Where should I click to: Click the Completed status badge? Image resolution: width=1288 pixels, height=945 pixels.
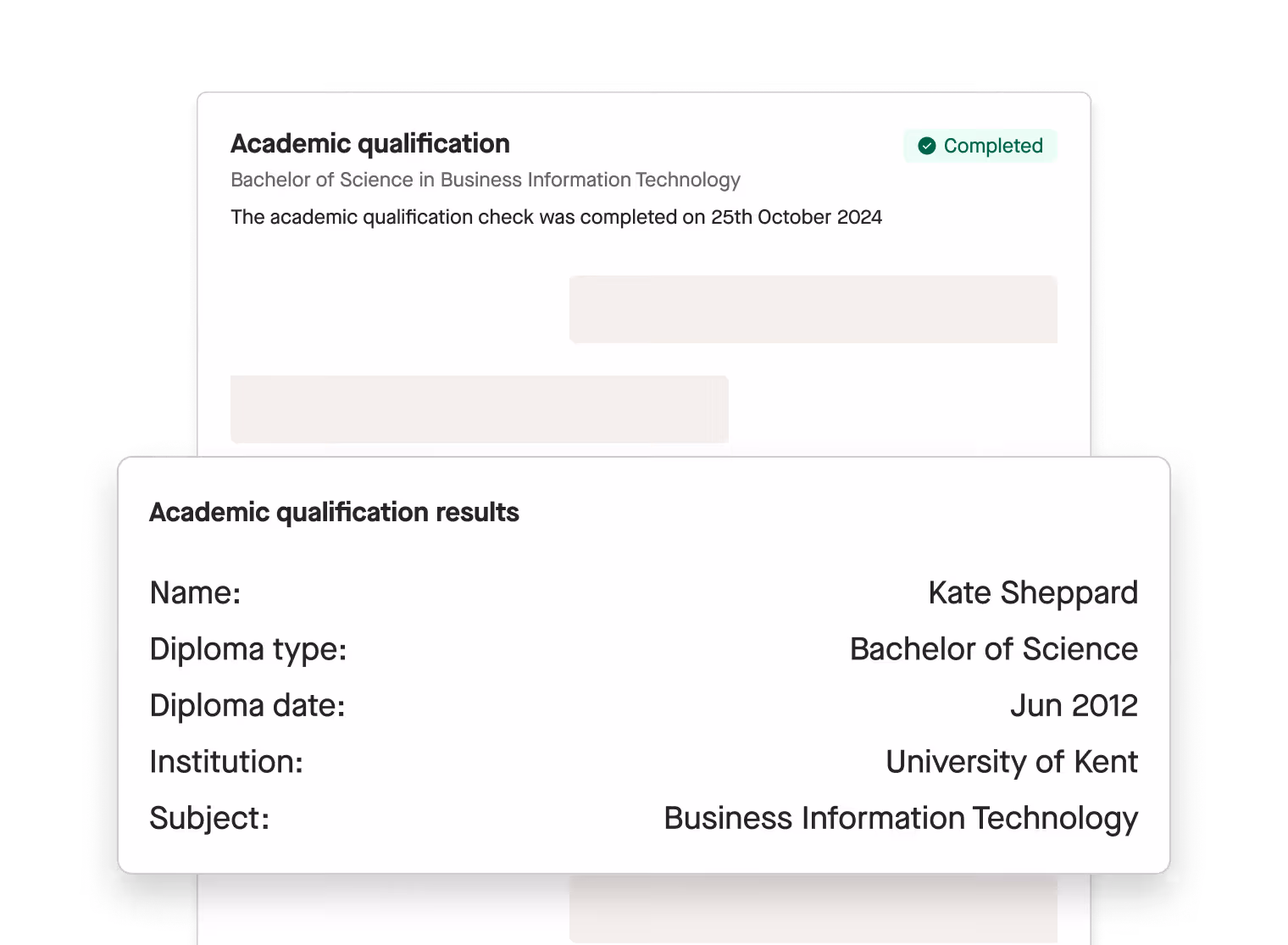(x=980, y=146)
